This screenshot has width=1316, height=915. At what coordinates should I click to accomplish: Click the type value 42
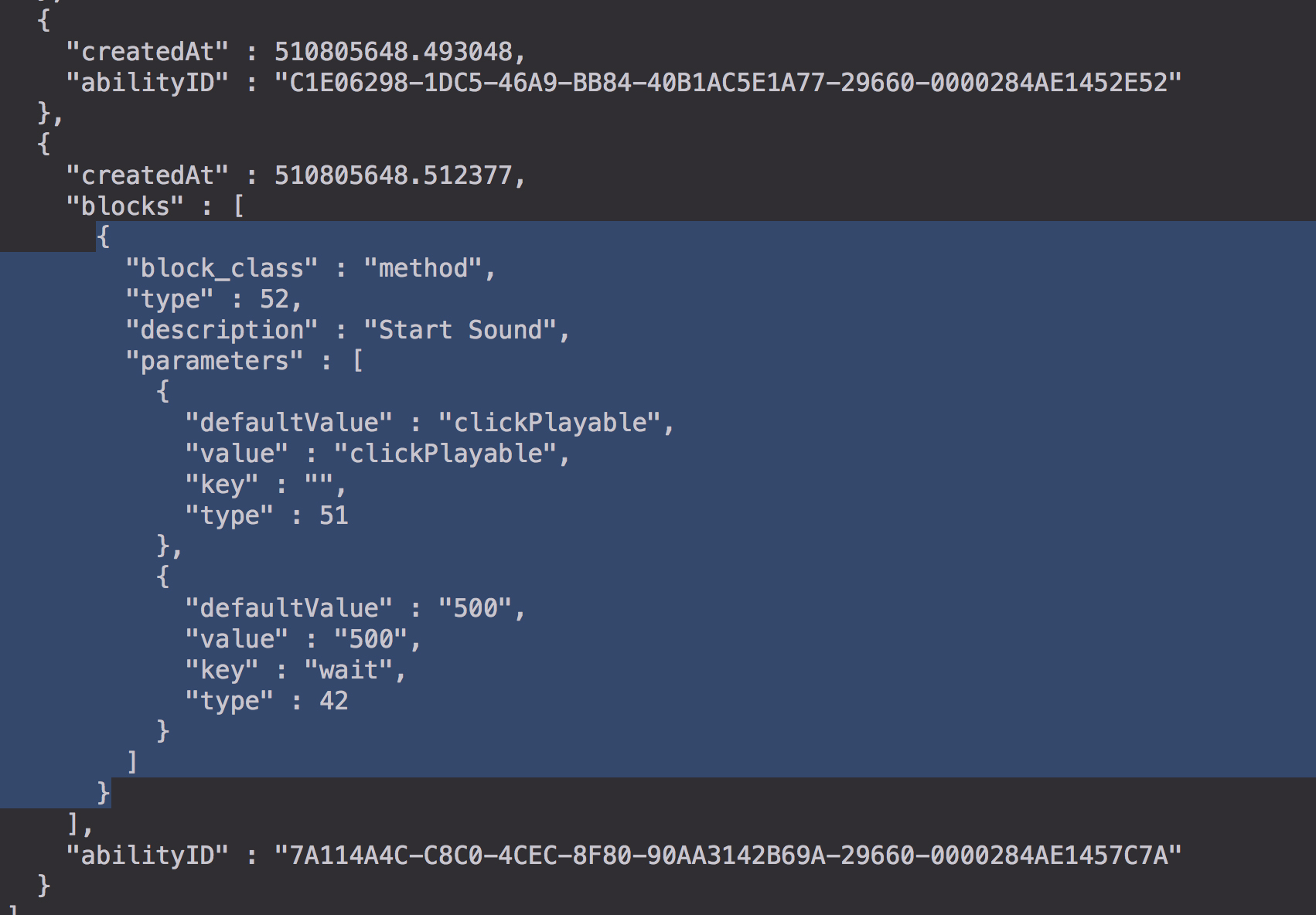334,701
